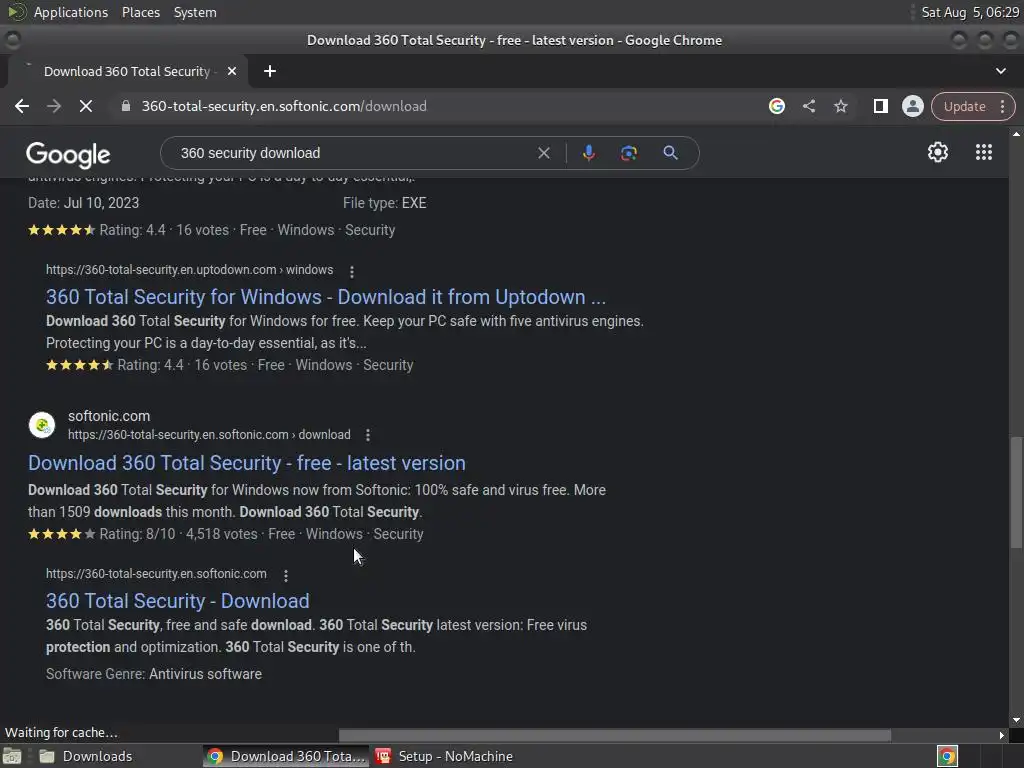The width and height of the screenshot is (1024, 768).
Task: Click the Sat Aug 5 clock
Action: pos(970,12)
